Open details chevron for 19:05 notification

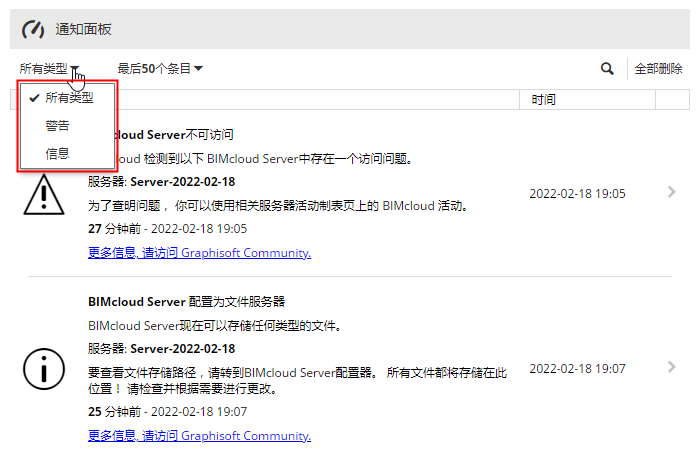click(671, 192)
